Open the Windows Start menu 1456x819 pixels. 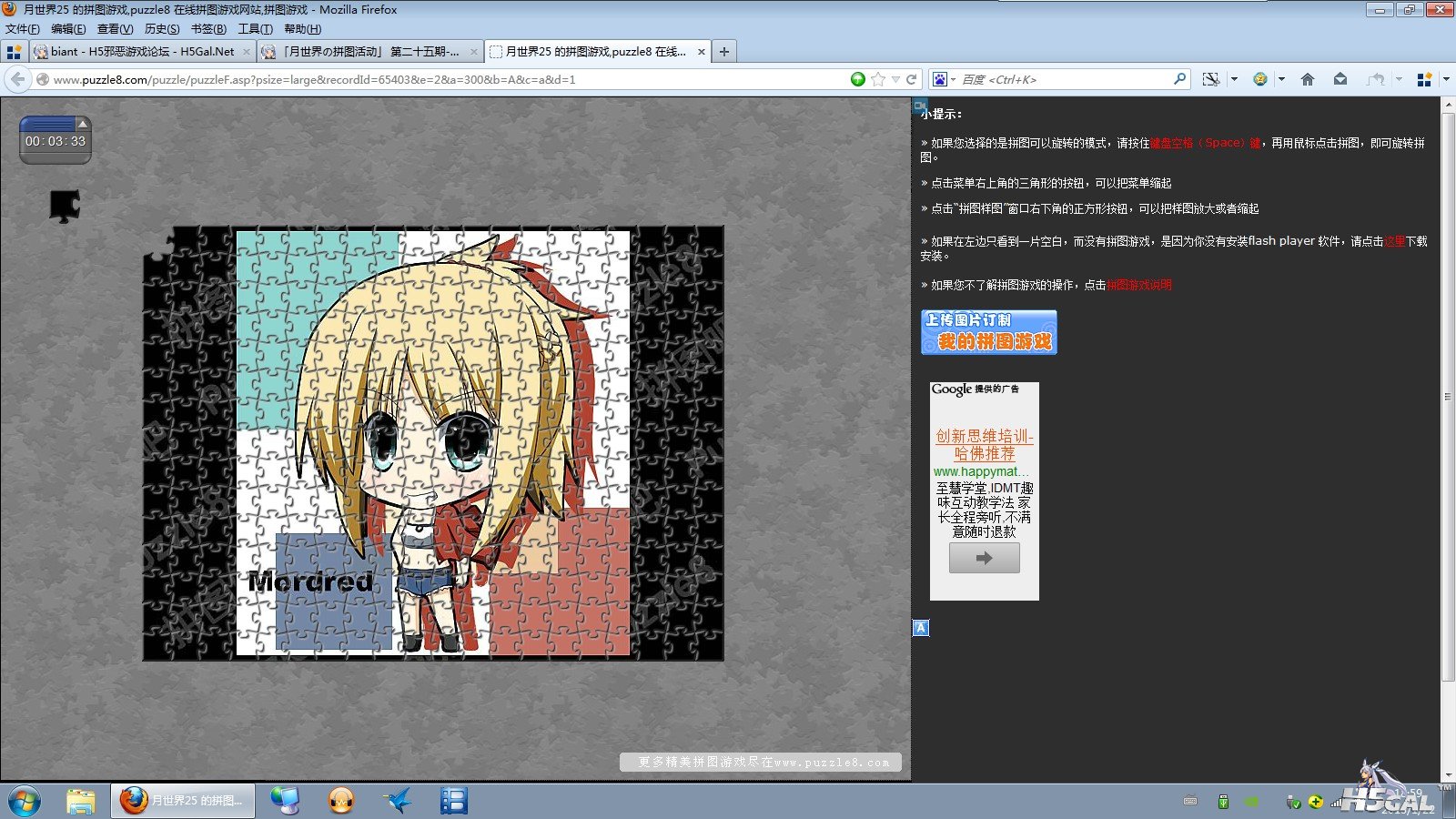coord(25,801)
